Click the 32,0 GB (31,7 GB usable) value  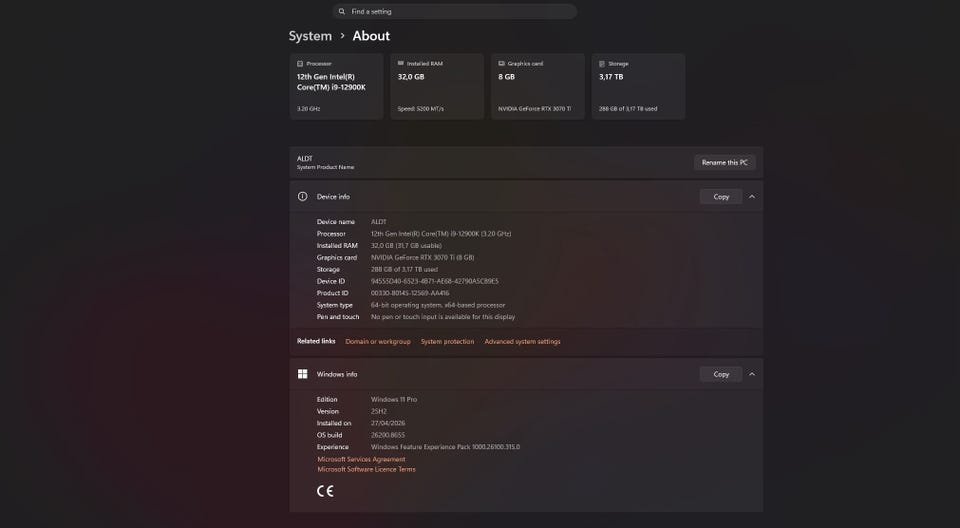pos(406,246)
